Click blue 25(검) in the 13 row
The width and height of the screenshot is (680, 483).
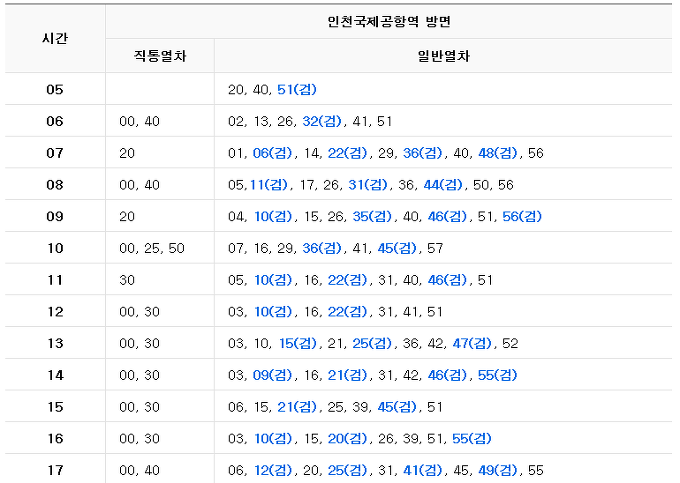[372, 343]
